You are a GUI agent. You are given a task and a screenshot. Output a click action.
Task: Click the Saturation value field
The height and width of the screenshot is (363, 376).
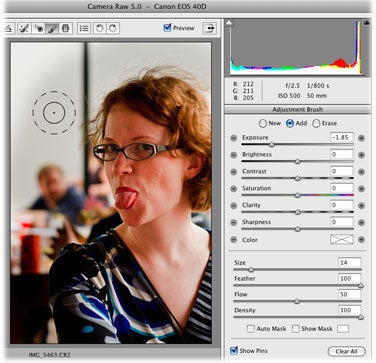pyautogui.click(x=342, y=188)
